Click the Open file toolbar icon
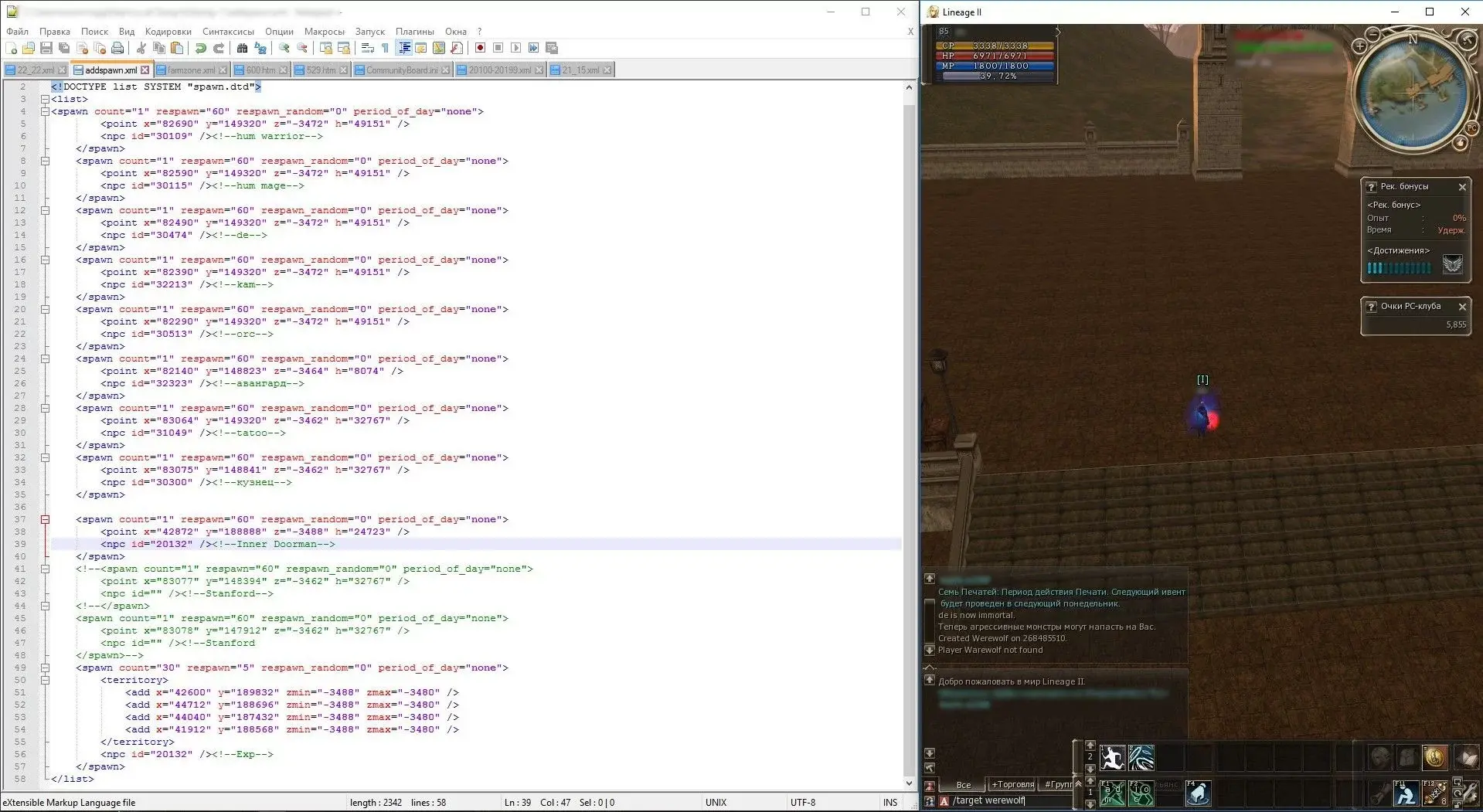Image resolution: width=1483 pixels, height=812 pixels. [x=29, y=48]
